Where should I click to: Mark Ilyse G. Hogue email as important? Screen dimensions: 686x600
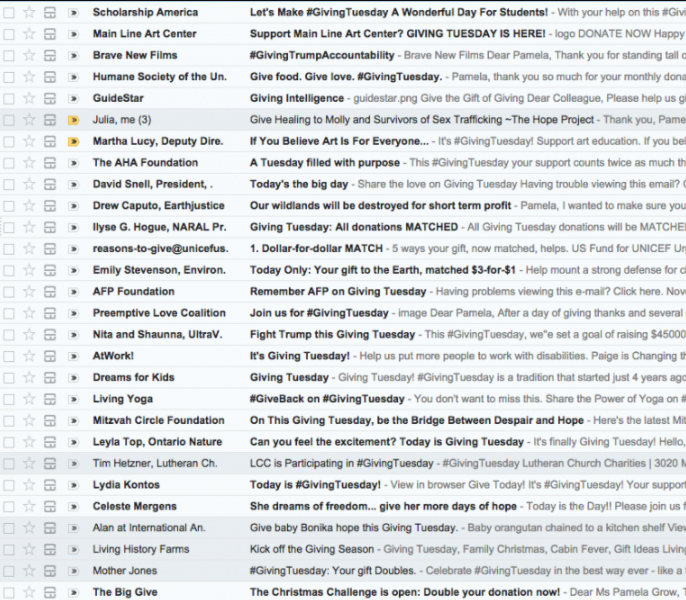coord(74,227)
